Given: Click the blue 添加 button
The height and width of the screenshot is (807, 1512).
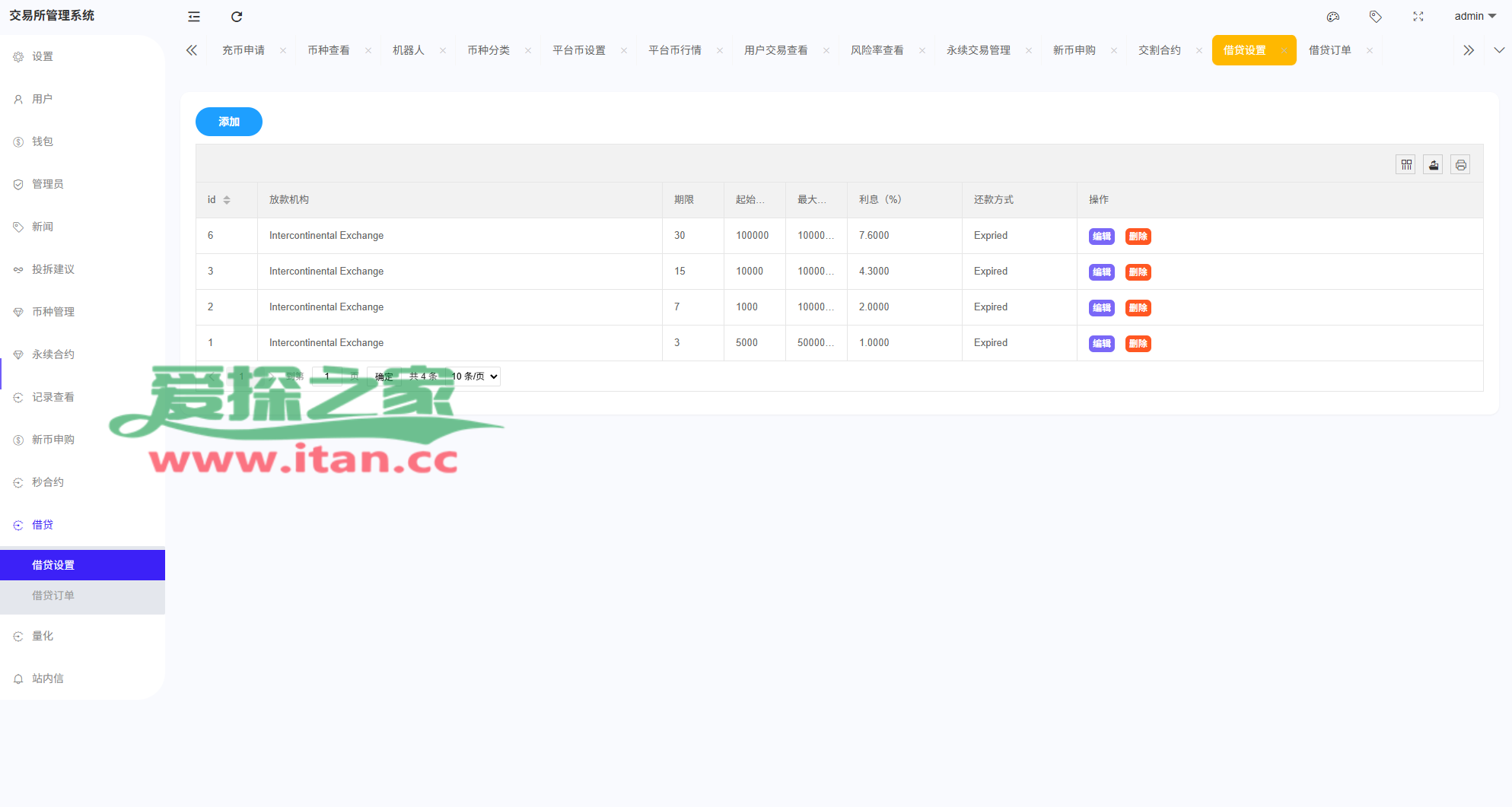Looking at the screenshot, I should tap(228, 122).
